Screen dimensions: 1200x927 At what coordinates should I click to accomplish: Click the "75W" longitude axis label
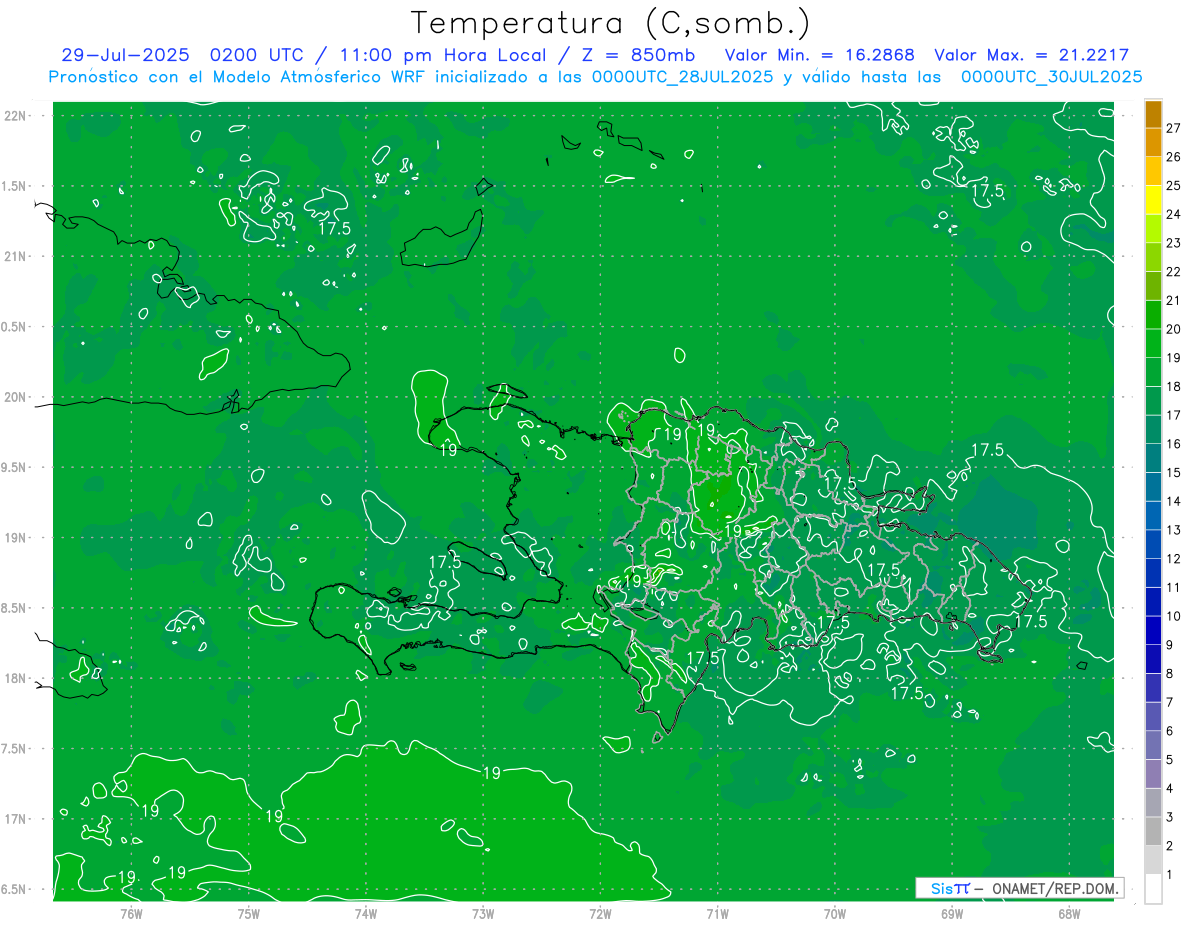coord(249,914)
